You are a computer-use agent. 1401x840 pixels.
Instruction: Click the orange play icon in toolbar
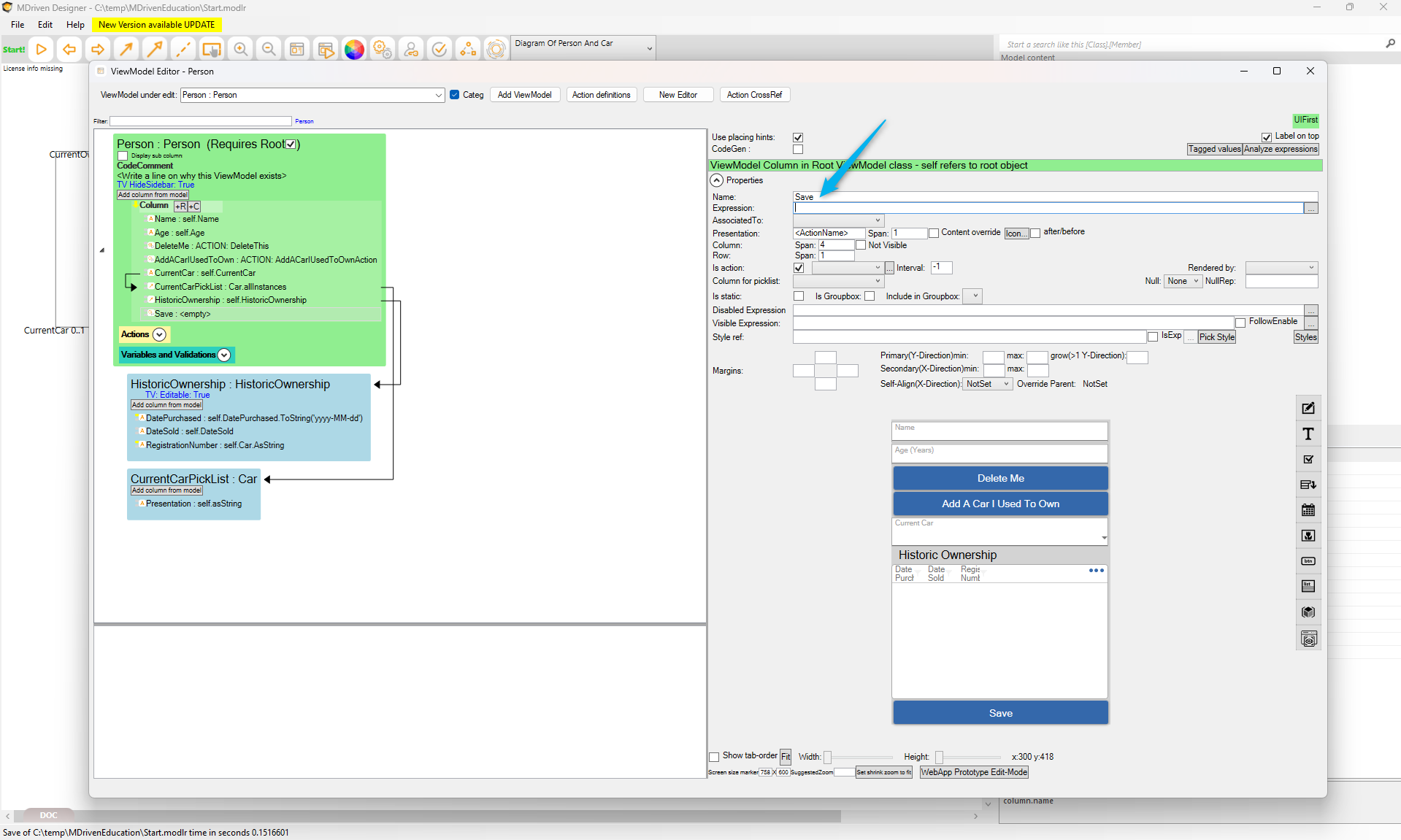(42, 49)
